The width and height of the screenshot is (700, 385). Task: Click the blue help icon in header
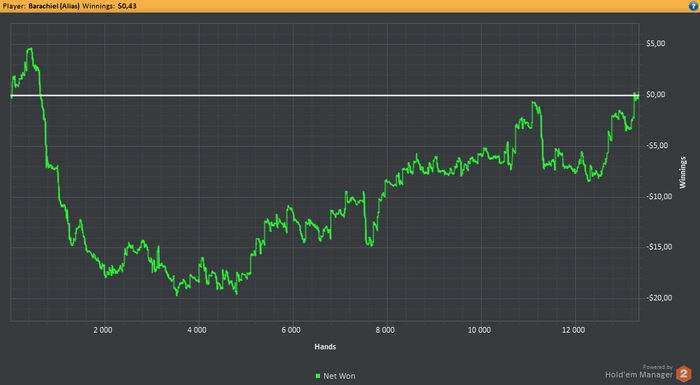693,6
